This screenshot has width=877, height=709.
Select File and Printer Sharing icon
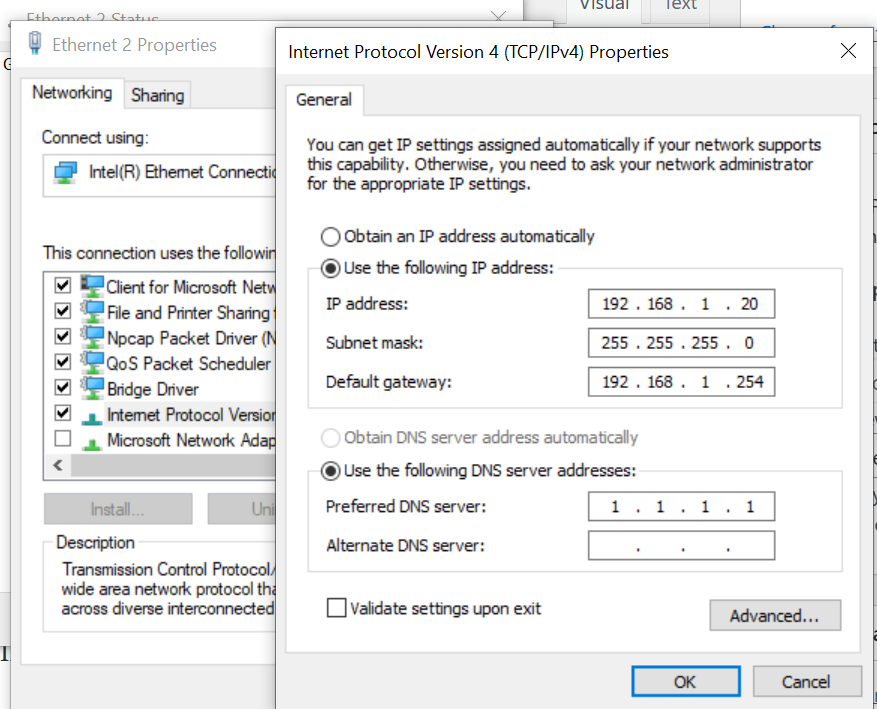[92, 312]
